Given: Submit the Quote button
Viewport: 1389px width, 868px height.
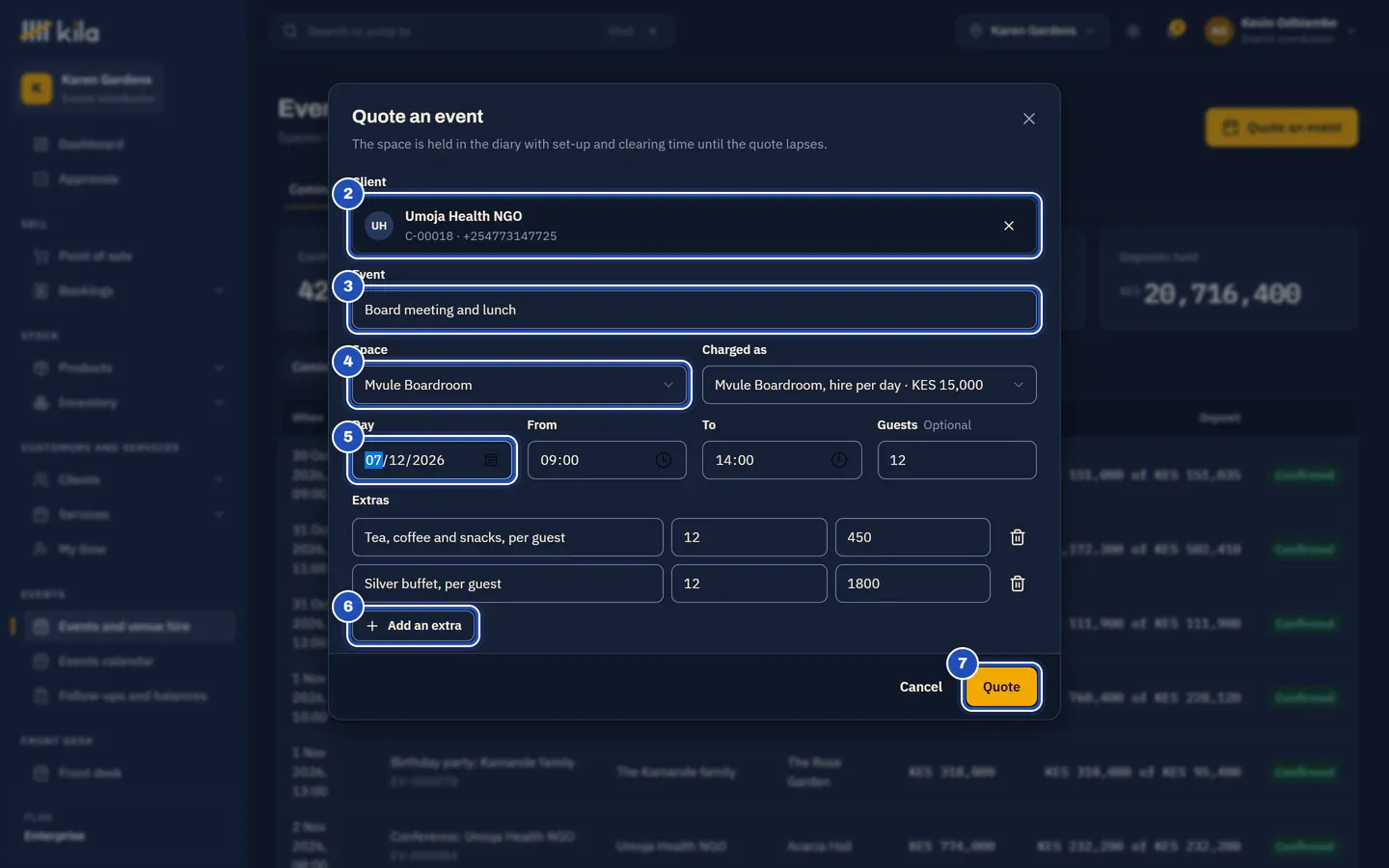Looking at the screenshot, I should point(1001,687).
